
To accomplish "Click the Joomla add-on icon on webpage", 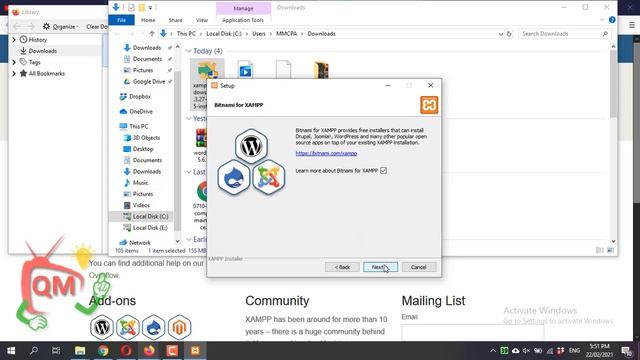I will pyautogui.click(x=128, y=327).
